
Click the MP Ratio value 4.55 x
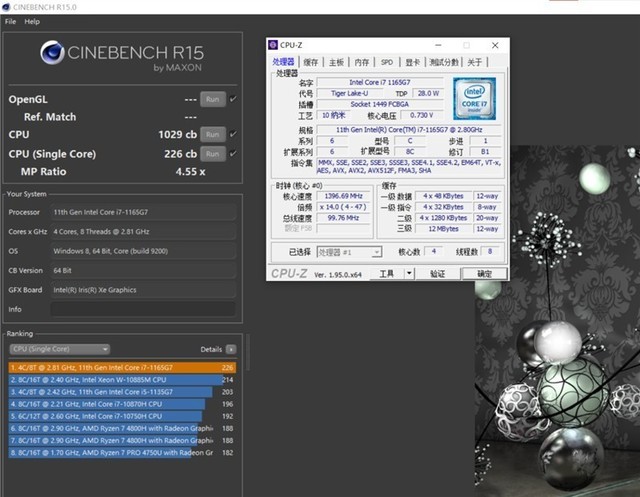(x=190, y=172)
